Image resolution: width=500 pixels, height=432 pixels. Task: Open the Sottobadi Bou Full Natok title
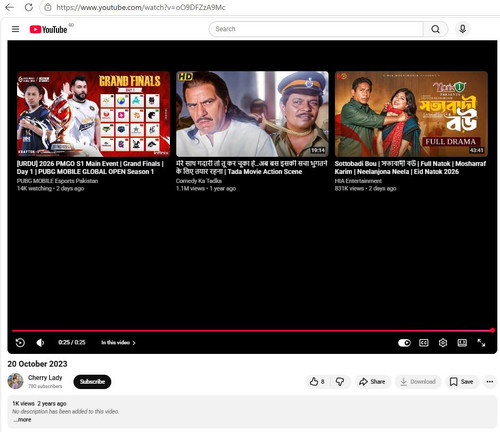(x=410, y=168)
